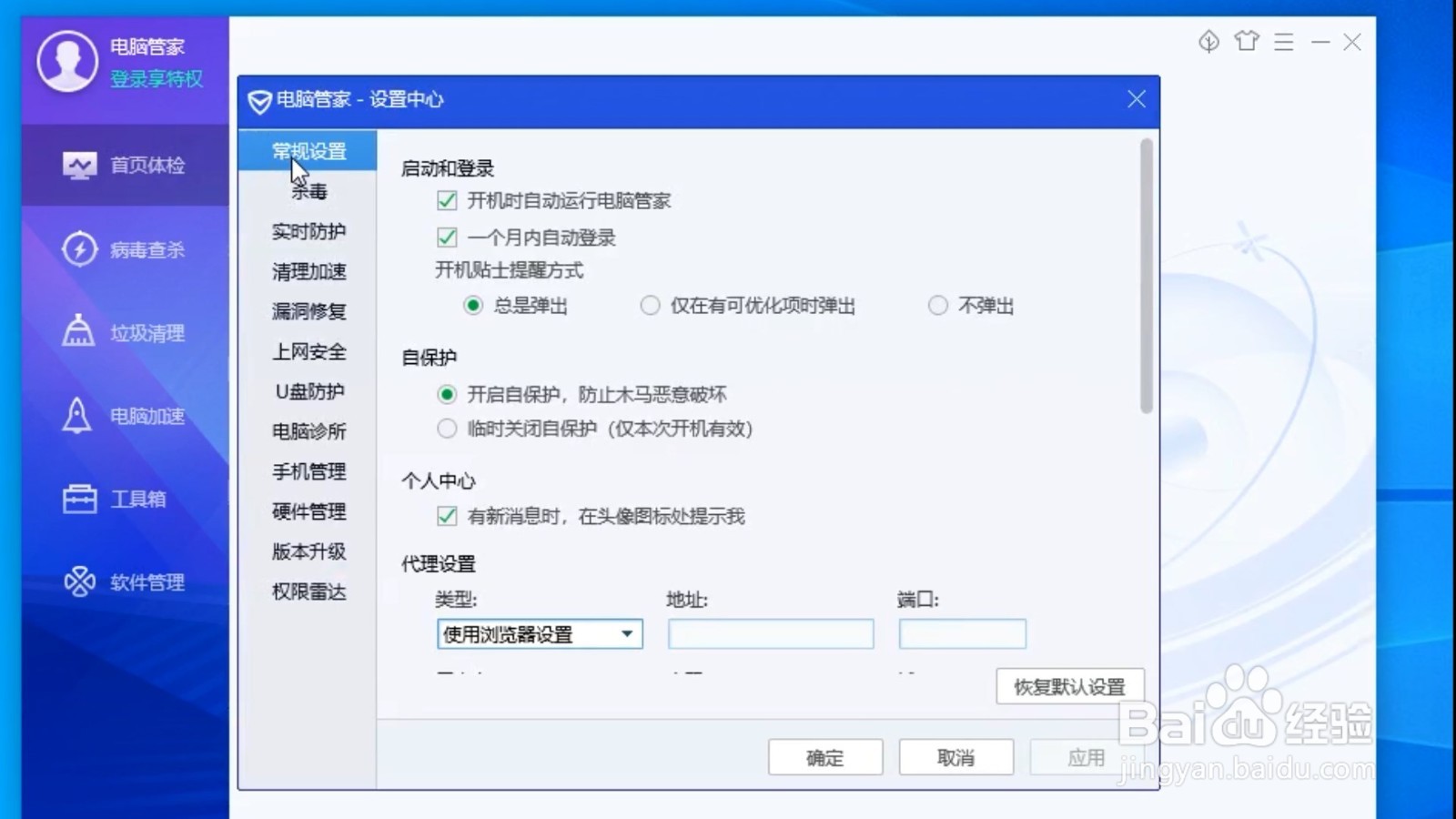The image size is (1456, 819).
Task: Click the shield logo in settings title bar
Action: click(x=259, y=101)
